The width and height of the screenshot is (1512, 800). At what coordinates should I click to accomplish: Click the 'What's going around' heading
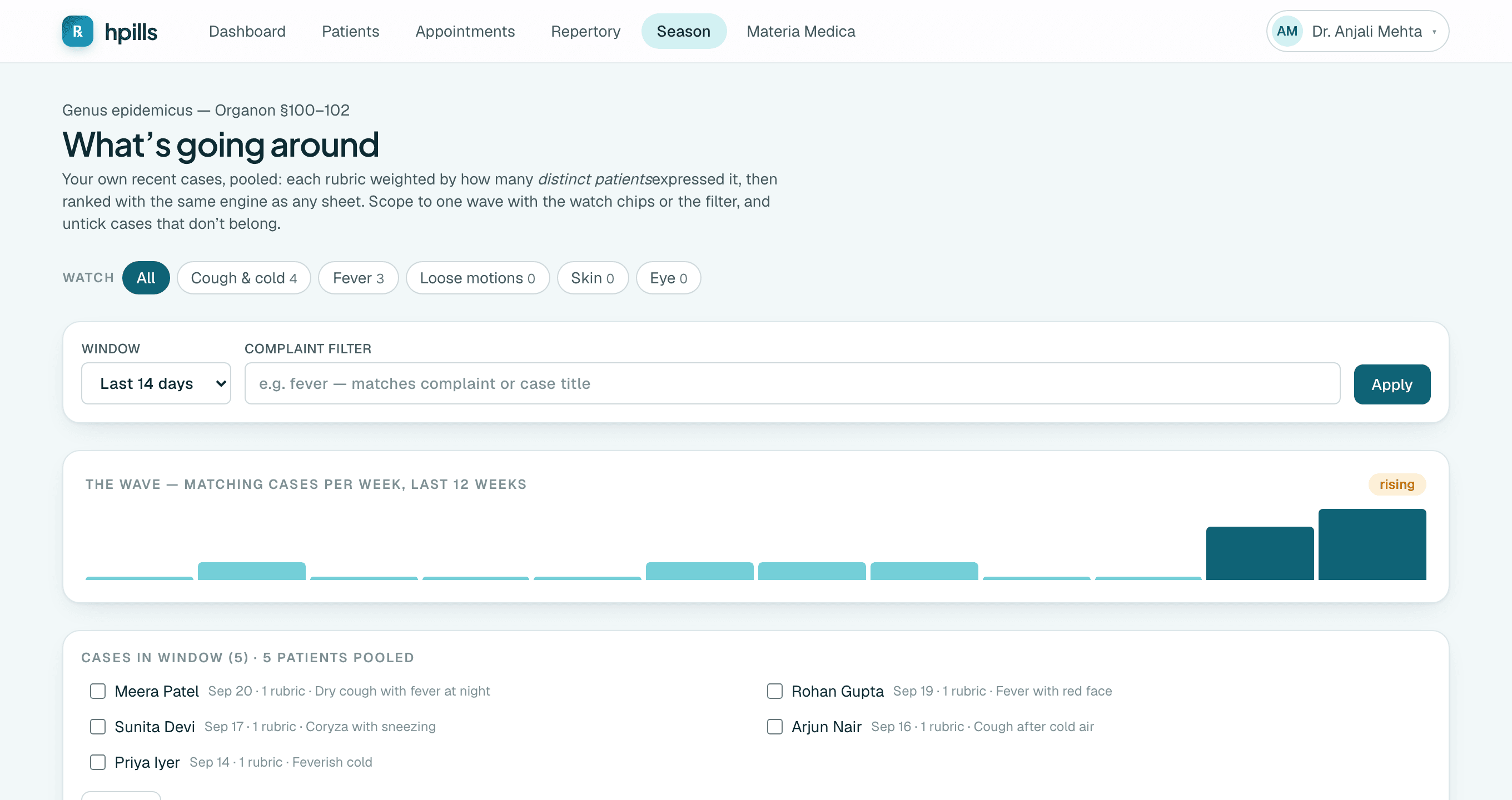221,144
